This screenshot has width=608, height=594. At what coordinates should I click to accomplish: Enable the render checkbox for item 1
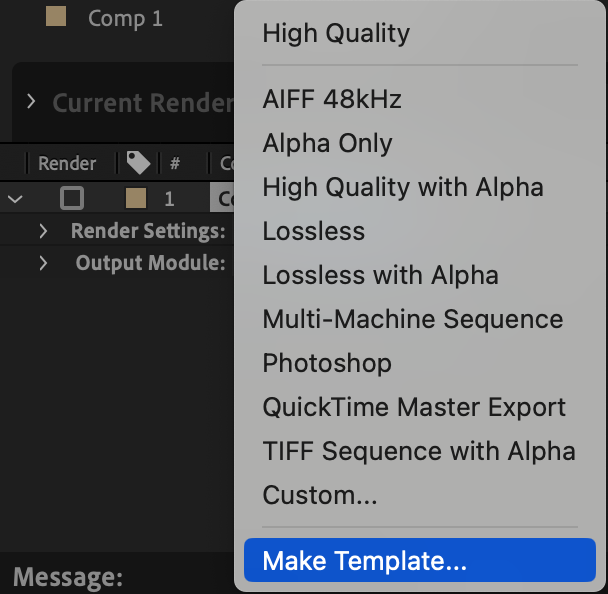[72, 198]
